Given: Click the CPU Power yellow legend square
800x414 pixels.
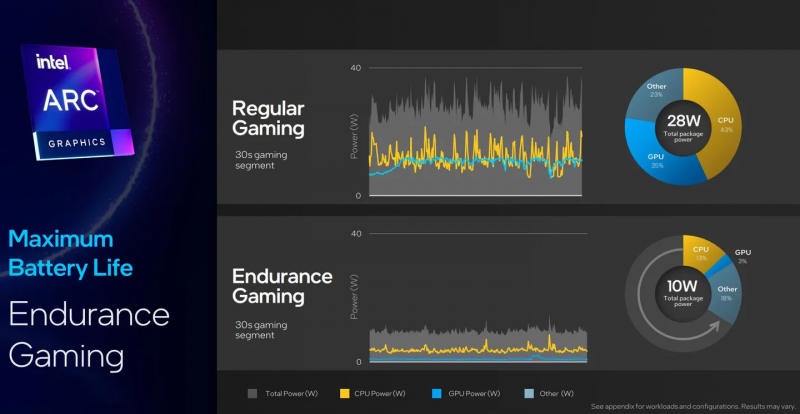Looking at the screenshot, I should pyautogui.click(x=346, y=394).
